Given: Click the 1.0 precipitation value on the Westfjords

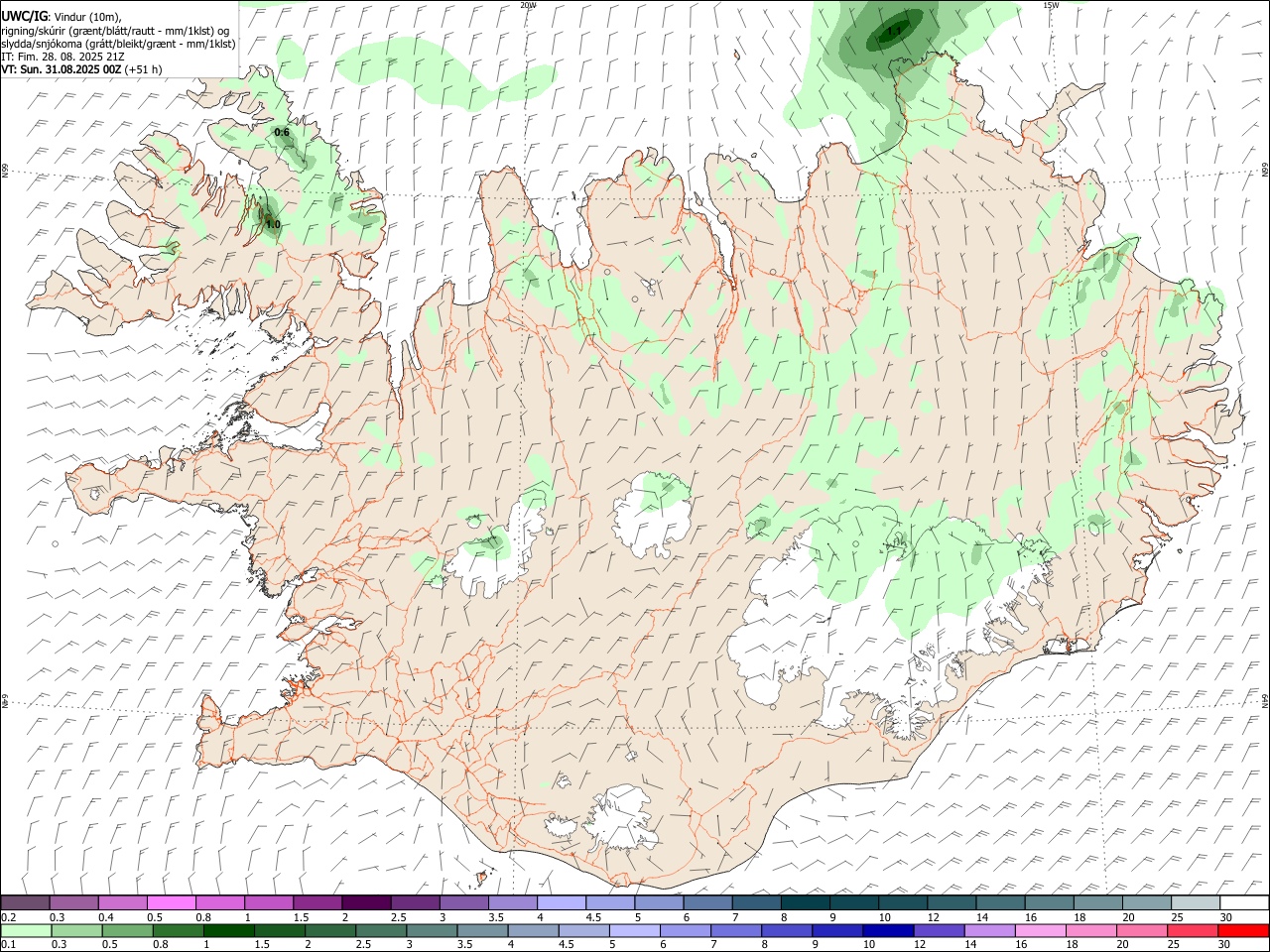Looking at the screenshot, I should [273, 225].
